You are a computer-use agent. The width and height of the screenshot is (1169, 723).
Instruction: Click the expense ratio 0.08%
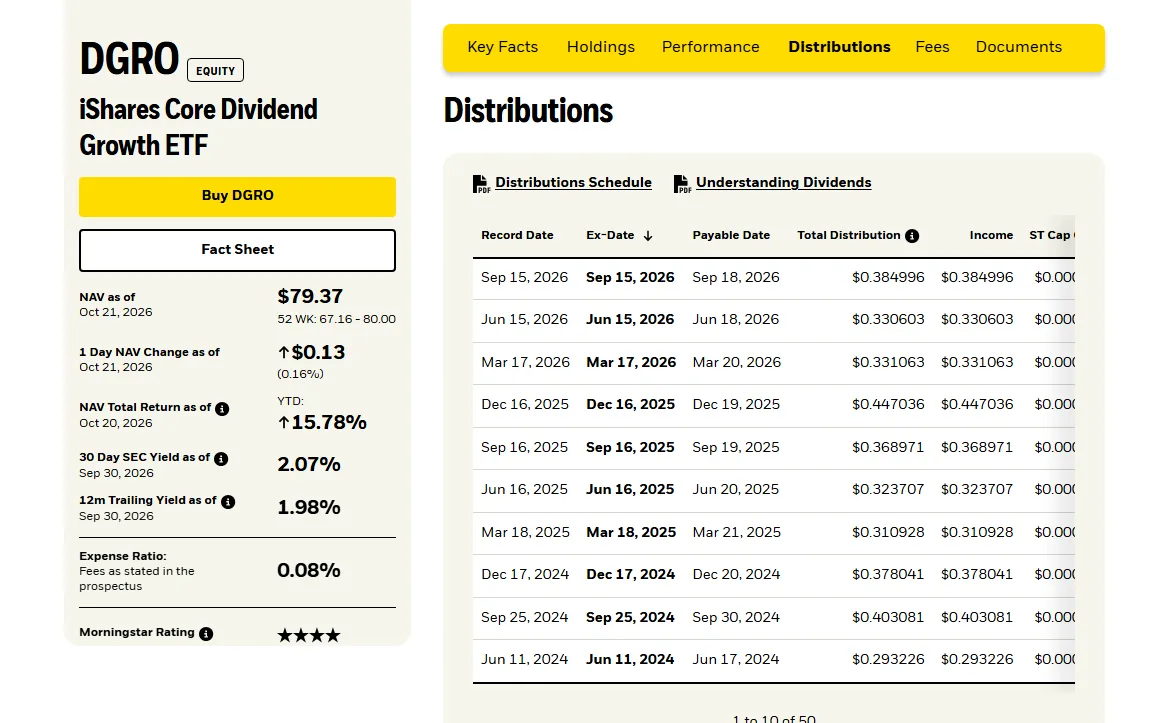309,570
